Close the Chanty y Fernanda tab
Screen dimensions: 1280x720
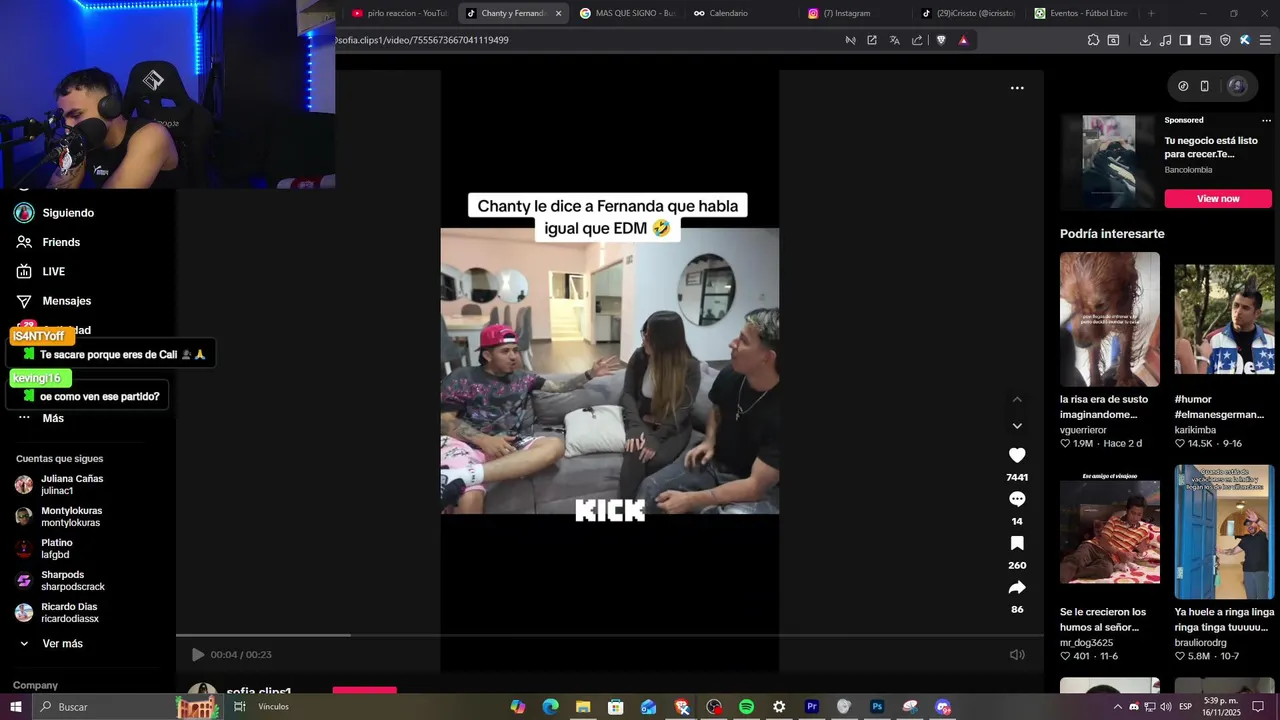(x=559, y=13)
